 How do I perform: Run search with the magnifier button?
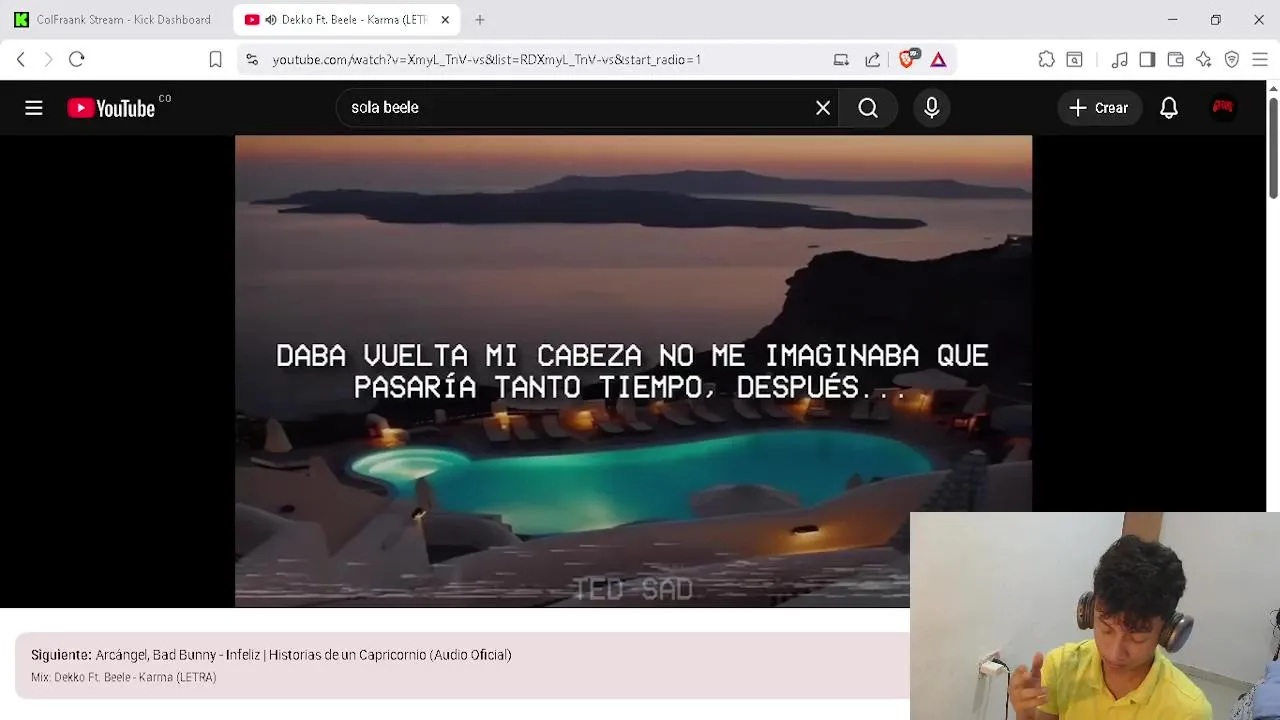868,108
